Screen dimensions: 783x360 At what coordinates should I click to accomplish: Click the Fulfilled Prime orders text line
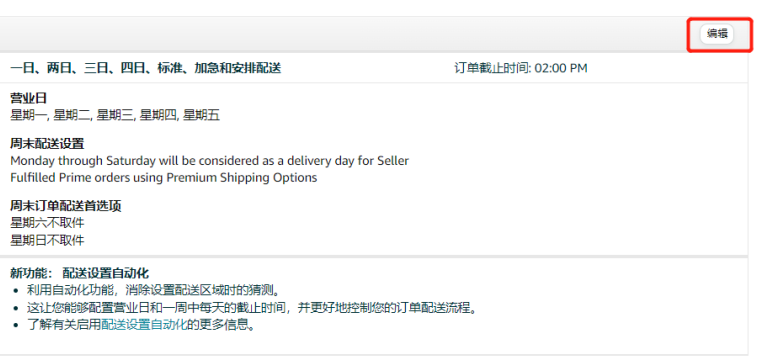(164, 178)
